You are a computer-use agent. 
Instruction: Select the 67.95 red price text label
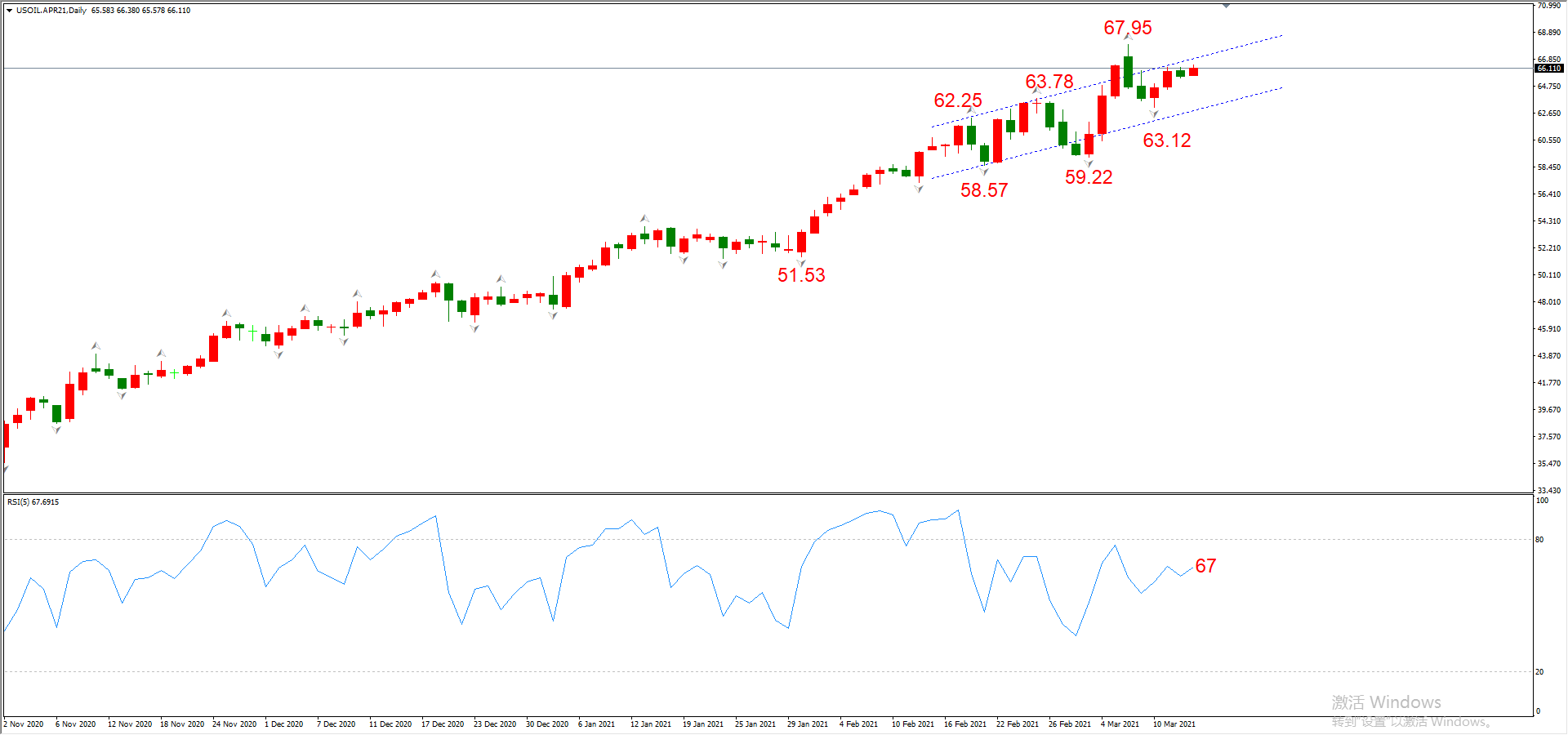[1127, 28]
